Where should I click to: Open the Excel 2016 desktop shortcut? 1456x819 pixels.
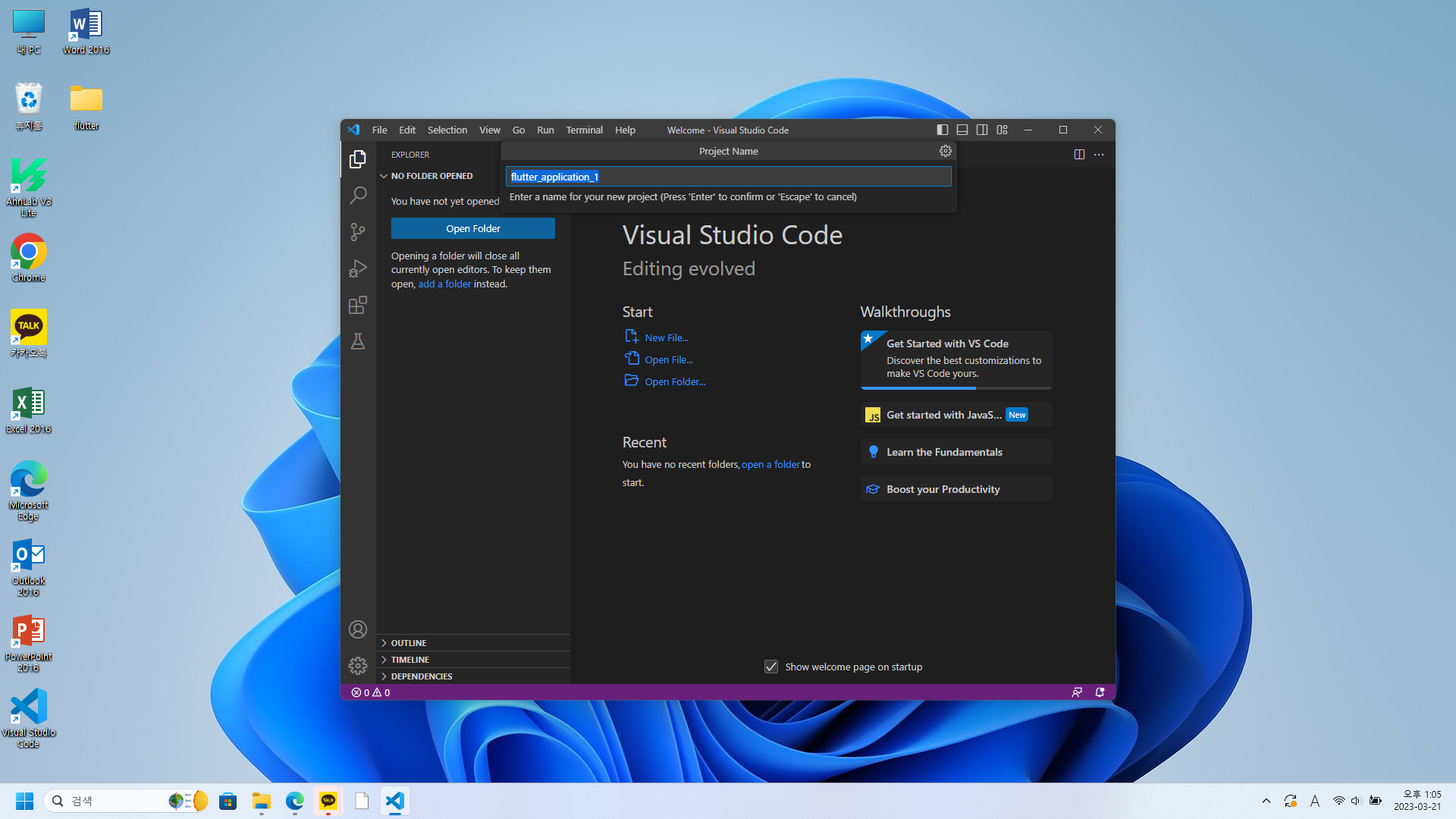tap(29, 409)
